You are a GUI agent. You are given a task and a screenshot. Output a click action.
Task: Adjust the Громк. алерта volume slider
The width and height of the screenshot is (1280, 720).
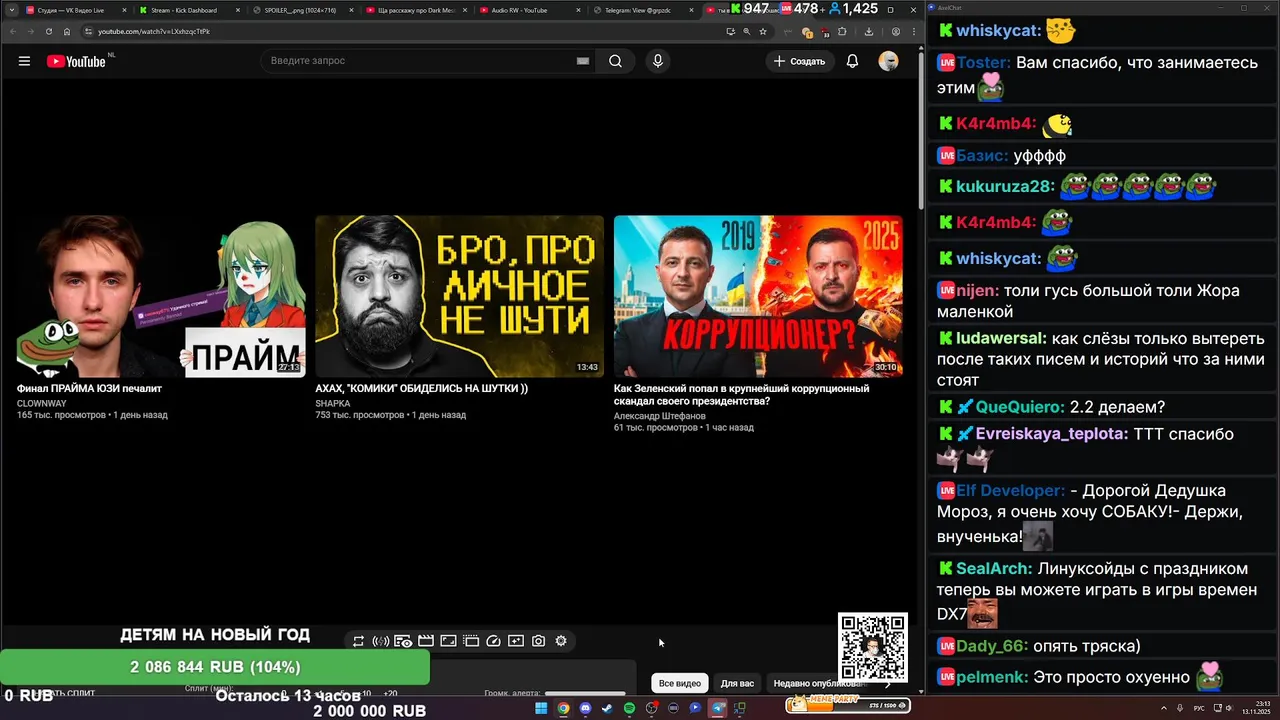(x=585, y=693)
